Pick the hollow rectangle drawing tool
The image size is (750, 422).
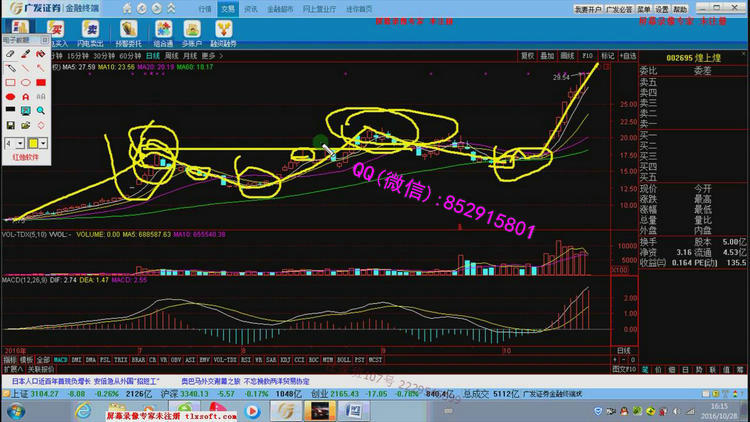pyautogui.click(x=11, y=82)
